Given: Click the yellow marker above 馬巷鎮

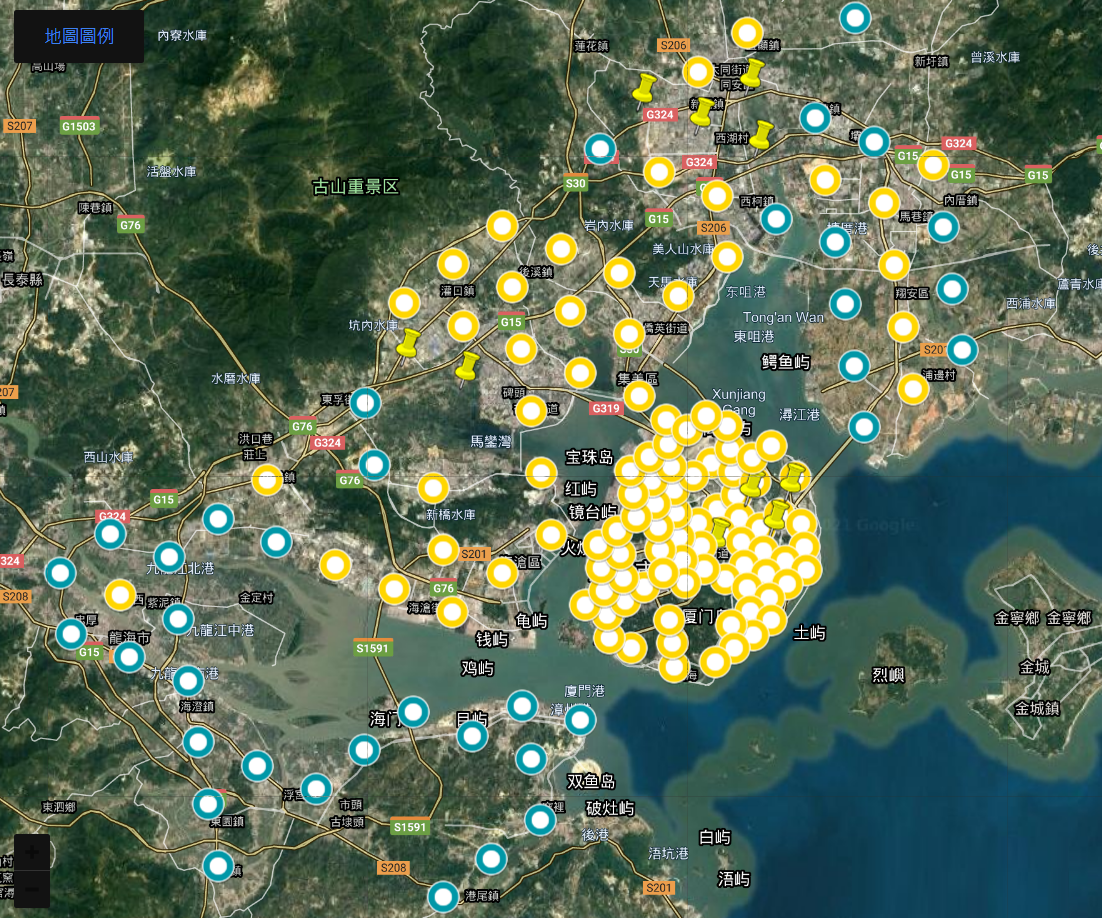Looking at the screenshot, I should pyautogui.click(x=884, y=203).
